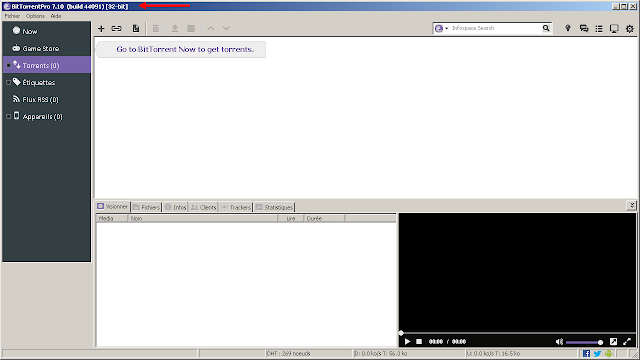Viewport: 640px width, 360px height.
Task: Open the Aide menu
Action: pos(56,16)
